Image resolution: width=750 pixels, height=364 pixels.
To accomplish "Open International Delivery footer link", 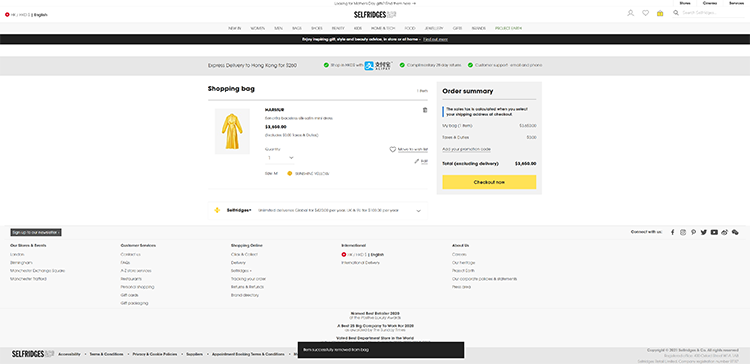I will pos(361,263).
